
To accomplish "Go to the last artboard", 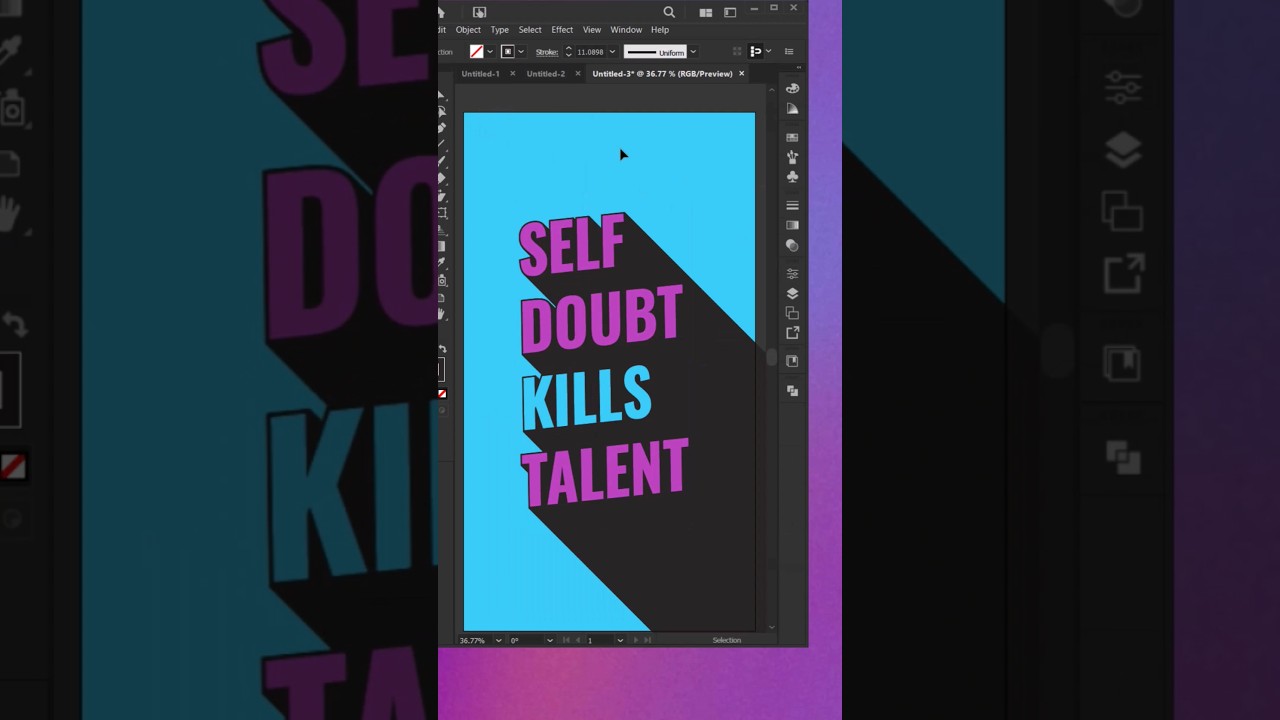I will [648, 640].
